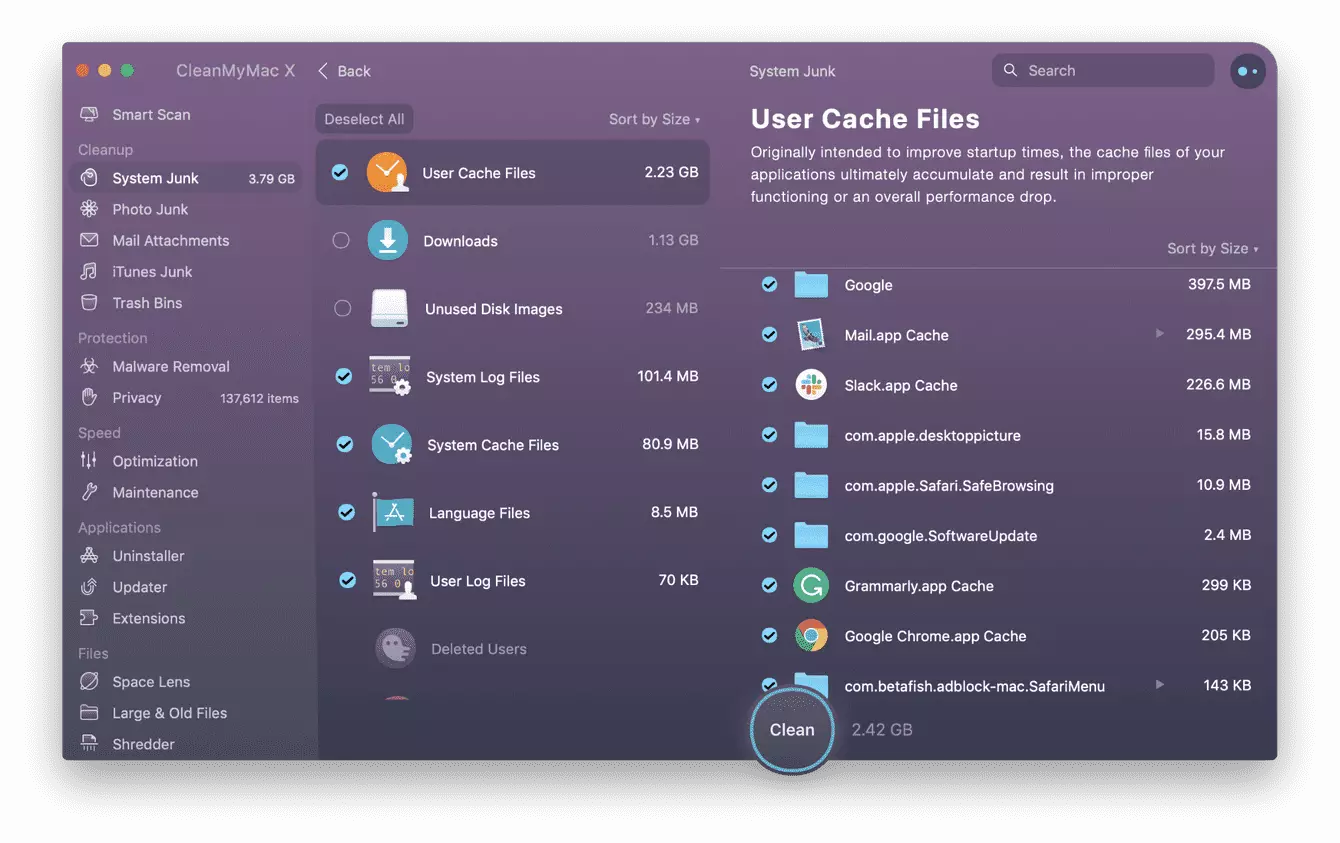The width and height of the screenshot is (1340, 843).
Task: Select the Deleted Users row
Action: (x=512, y=648)
